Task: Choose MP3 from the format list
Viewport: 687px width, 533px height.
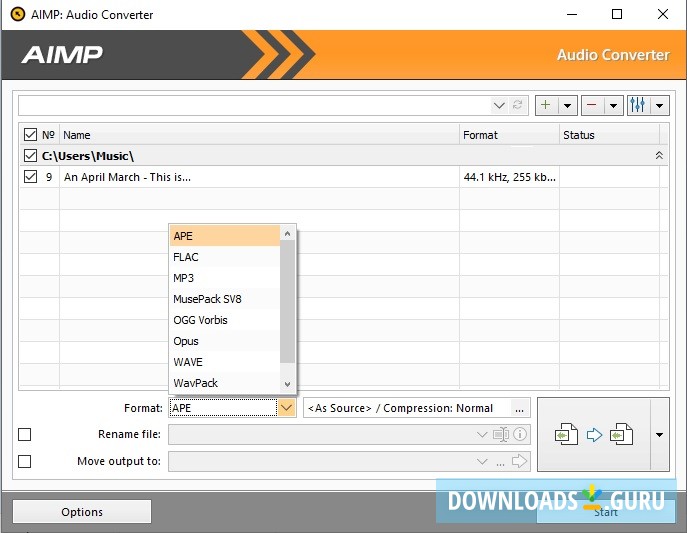Action: click(x=224, y=278)
